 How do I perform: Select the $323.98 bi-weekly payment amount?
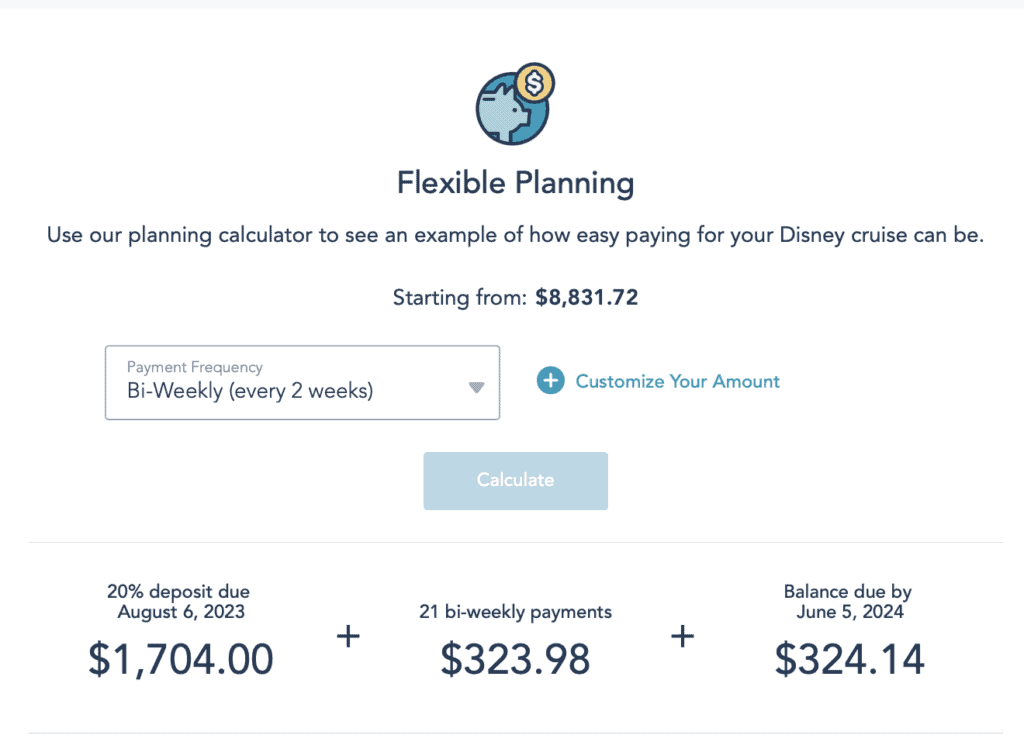coord(515,659)
